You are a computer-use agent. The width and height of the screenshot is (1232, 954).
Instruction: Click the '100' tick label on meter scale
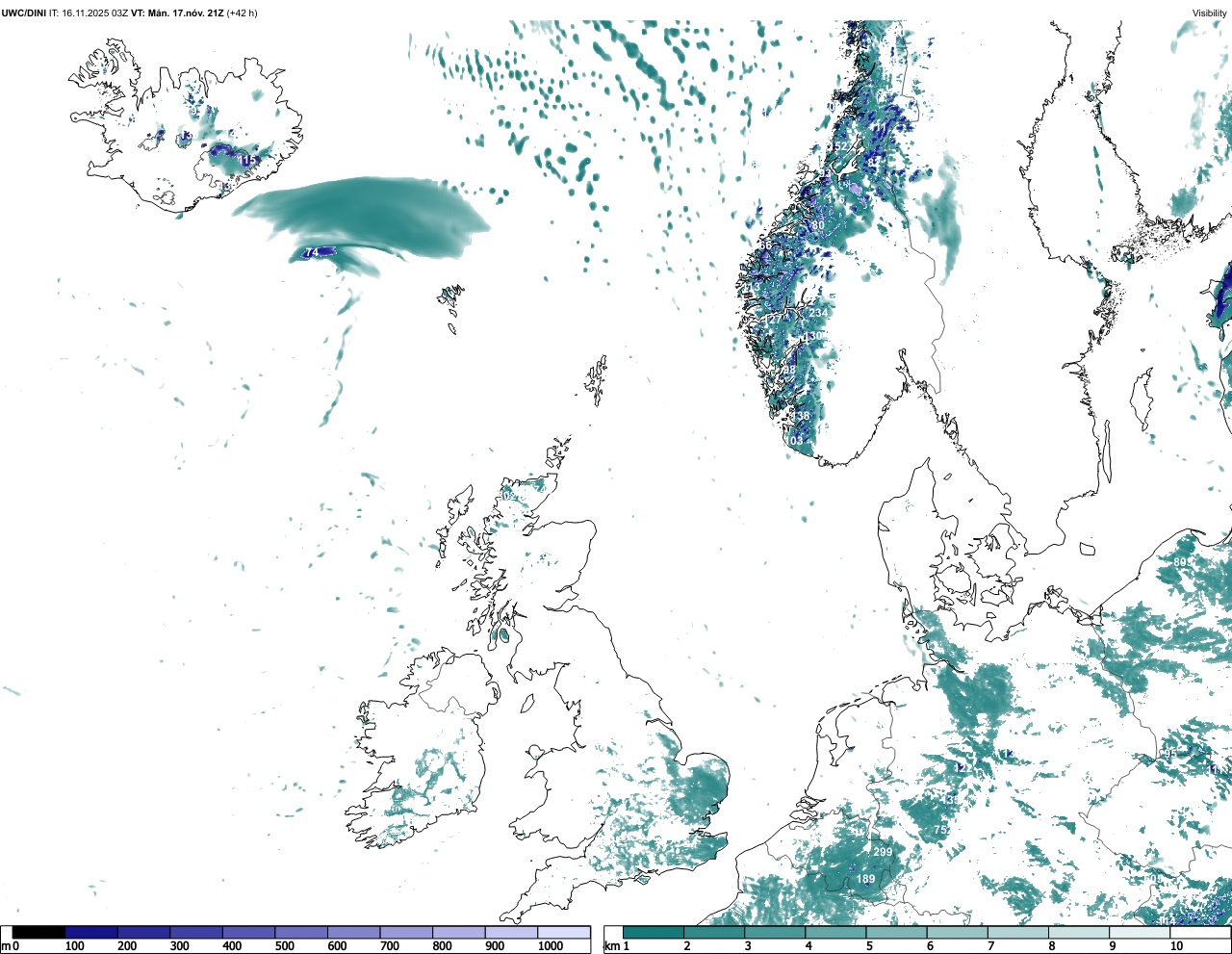tap(73, 946)
